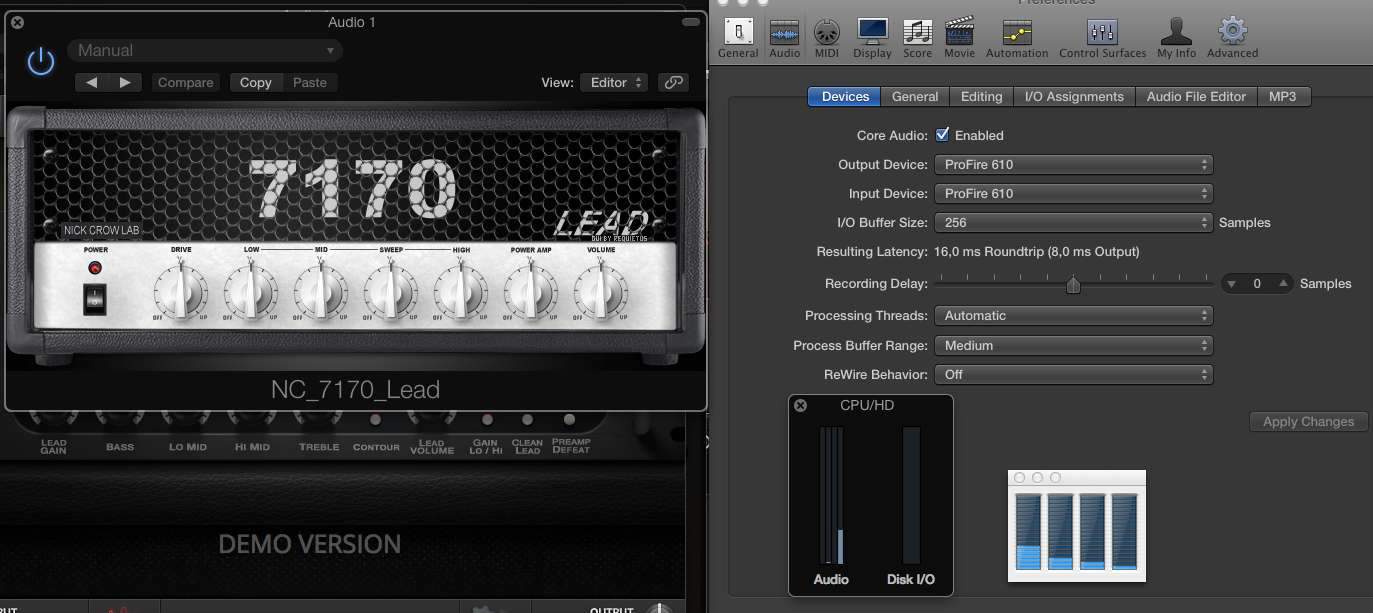Open the I/O Buffer Size dropdown
This screenshot has width=1373, height=613.
click(1072, 223)
